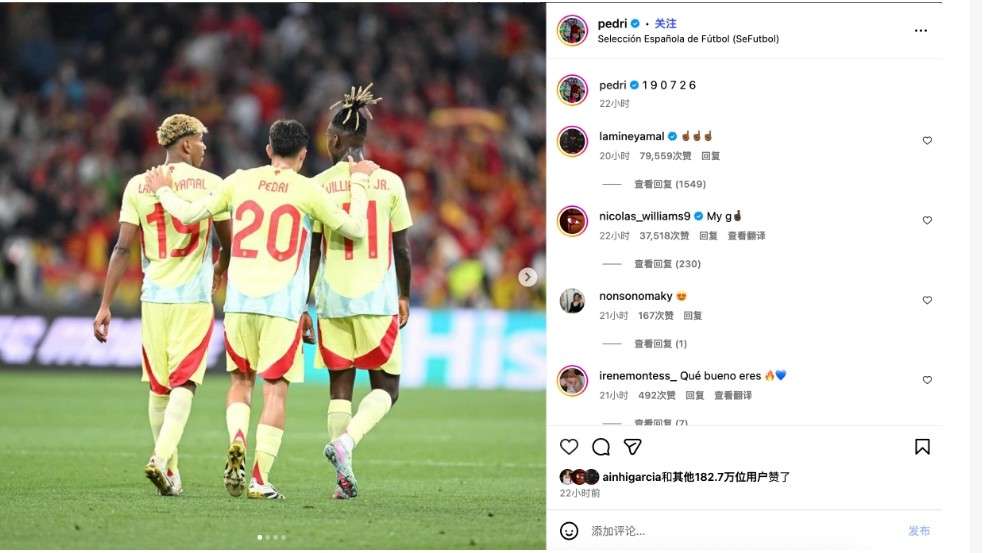Focus the add comment input field
This screenshot has height=553, width=988.
(x=744, y=531)
